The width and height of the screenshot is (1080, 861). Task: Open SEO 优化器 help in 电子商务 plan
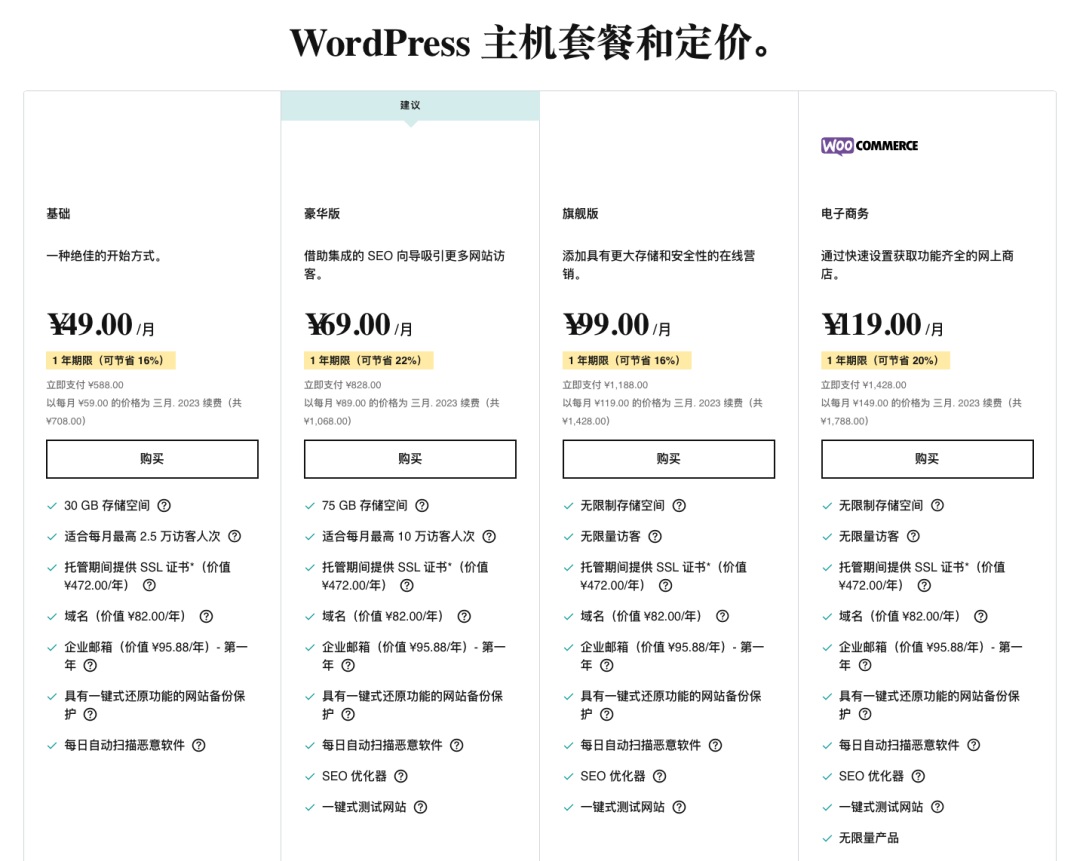click(x=918, y=776)
